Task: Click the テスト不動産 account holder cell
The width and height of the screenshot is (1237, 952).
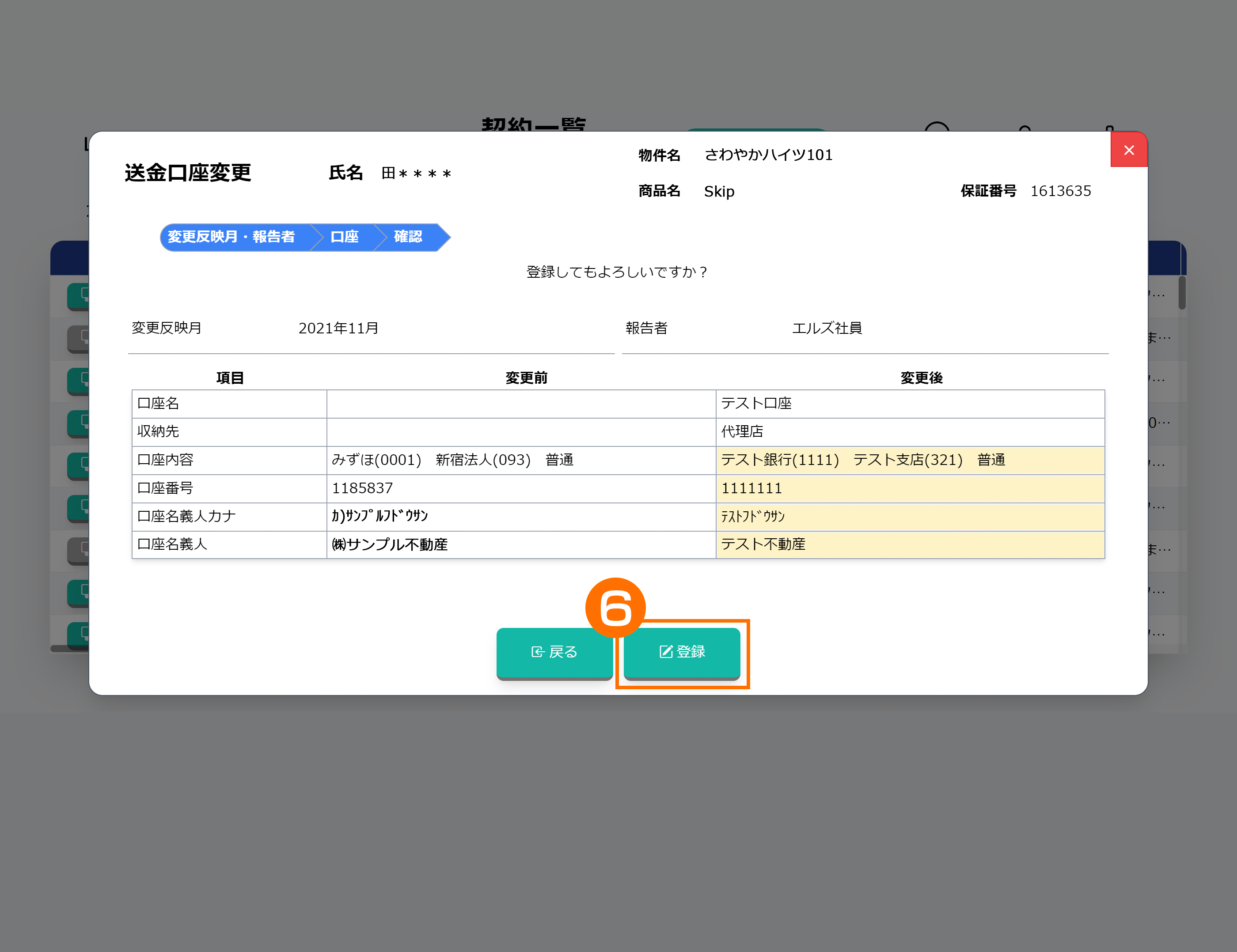Action: pyautogui.click(x=763, y=544)
